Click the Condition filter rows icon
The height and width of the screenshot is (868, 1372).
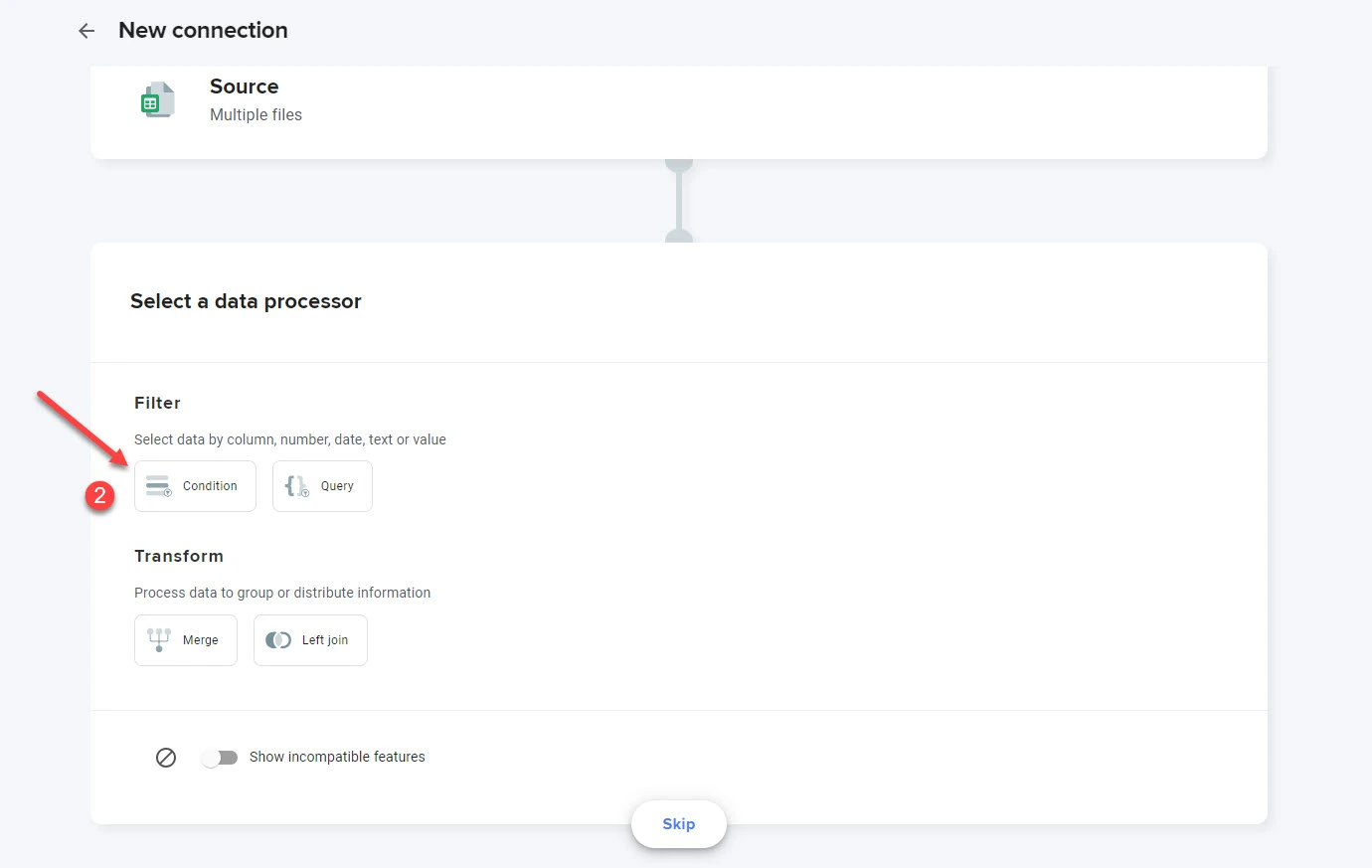pyautogui.click(x=158, y=486)
